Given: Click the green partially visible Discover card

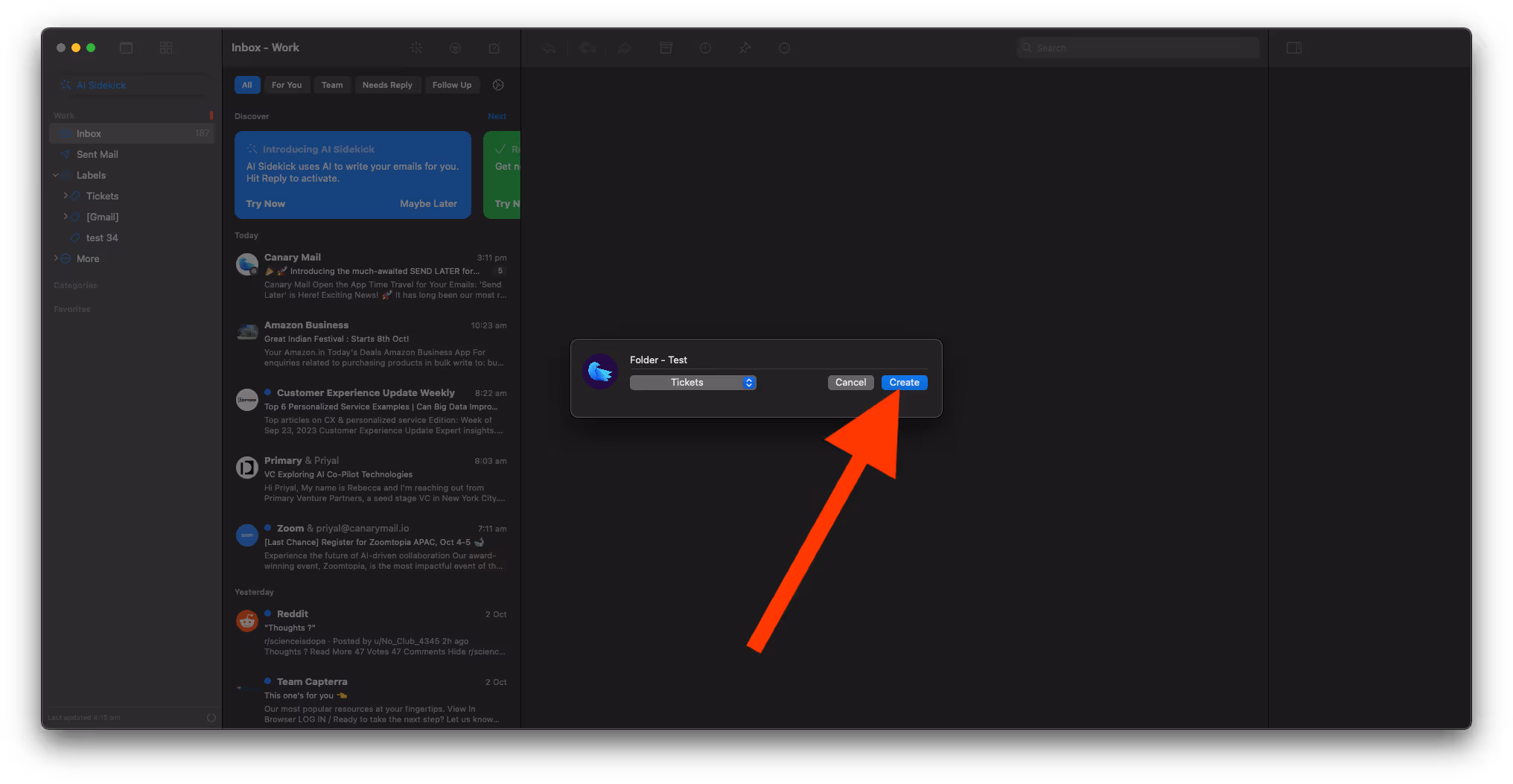Looking at the screenshot, I should point(502,175).
